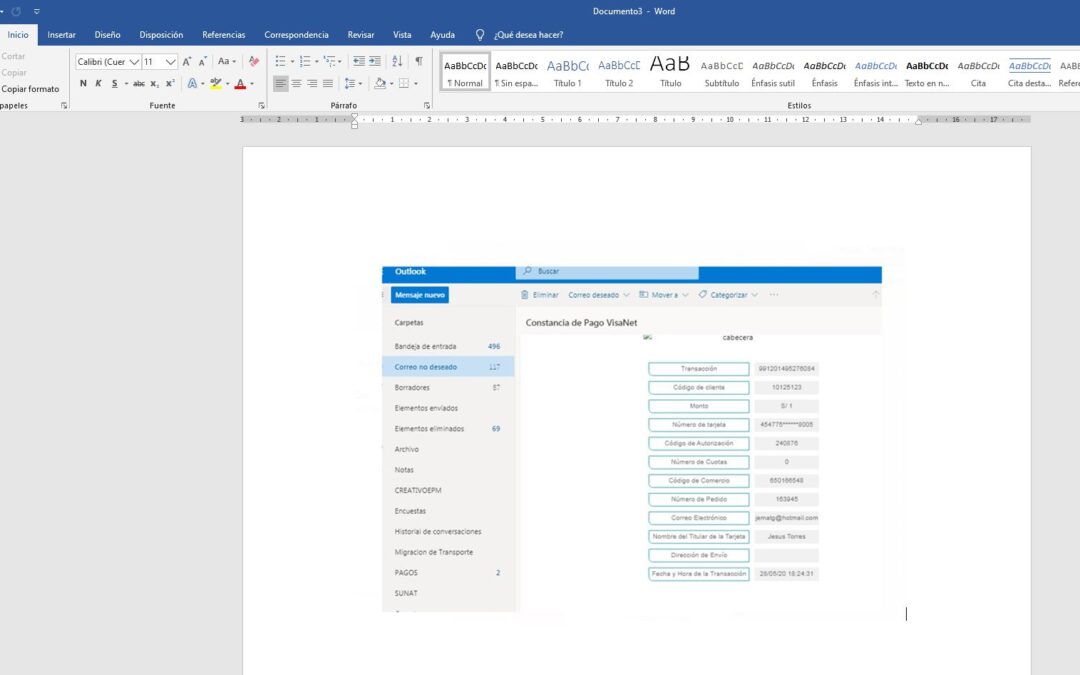
Task: Click the Redo icon in the title bar
Action: pyautogui.click(x=17, y=11)
